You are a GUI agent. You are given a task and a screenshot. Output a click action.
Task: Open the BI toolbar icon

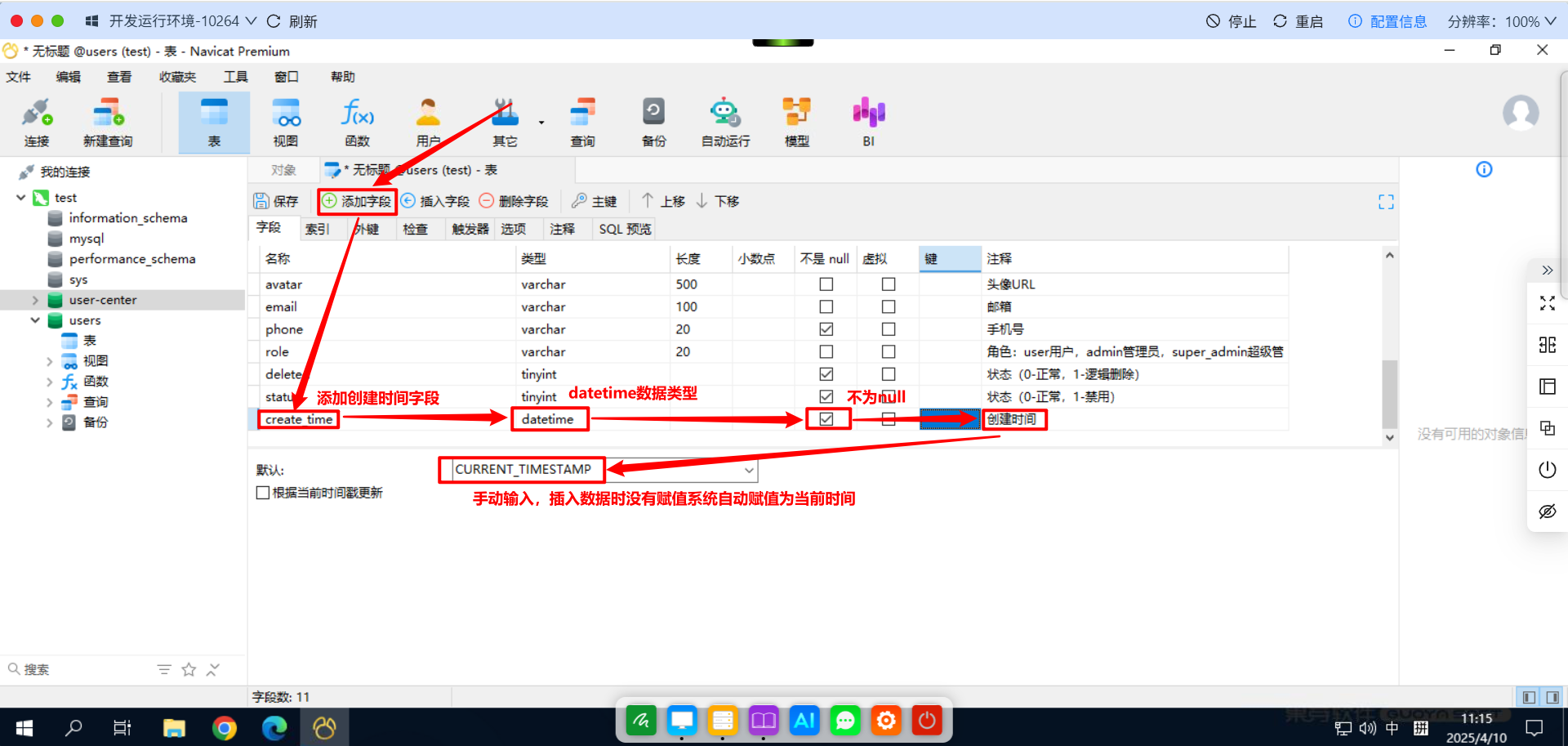tap(869, 123)
